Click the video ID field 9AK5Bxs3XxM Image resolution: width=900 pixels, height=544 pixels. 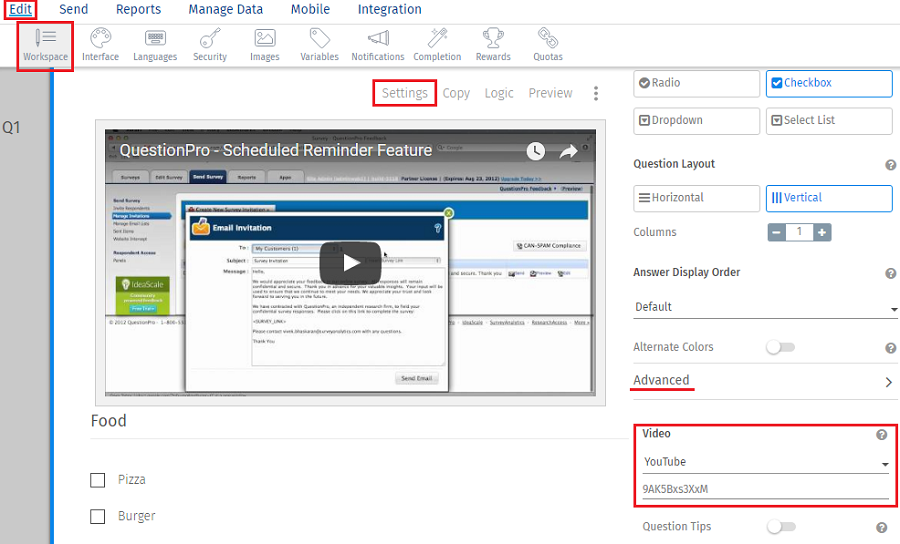click(766, 489)
